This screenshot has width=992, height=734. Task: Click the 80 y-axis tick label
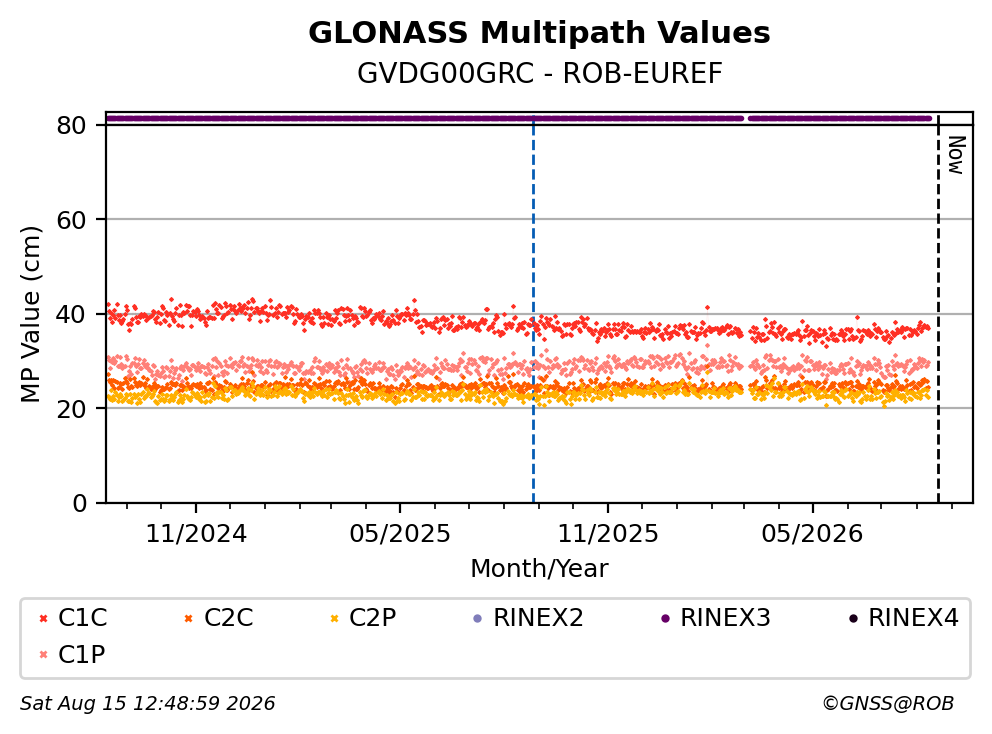click(71, 125)
